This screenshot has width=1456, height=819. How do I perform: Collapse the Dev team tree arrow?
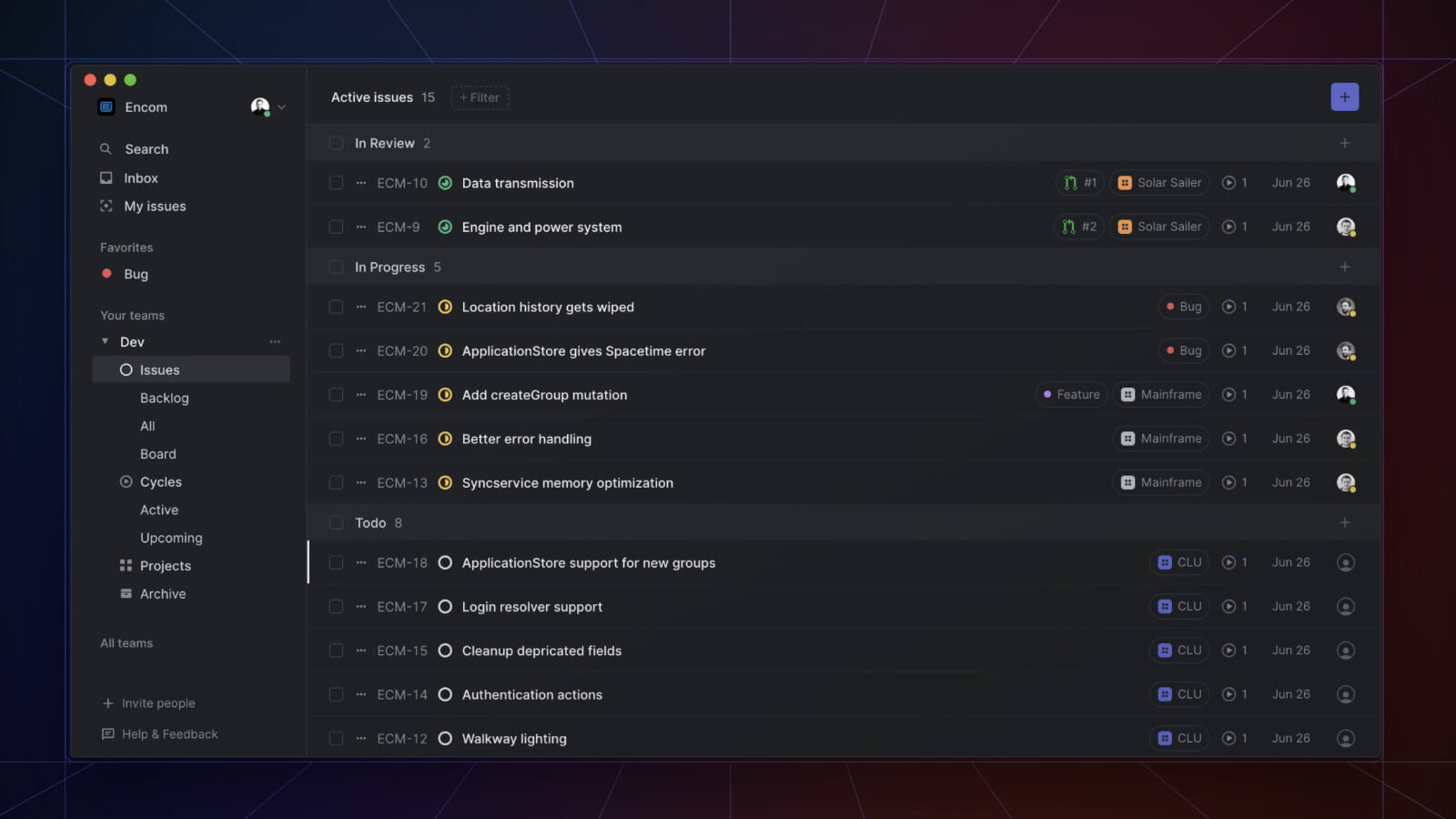point(106,342)
